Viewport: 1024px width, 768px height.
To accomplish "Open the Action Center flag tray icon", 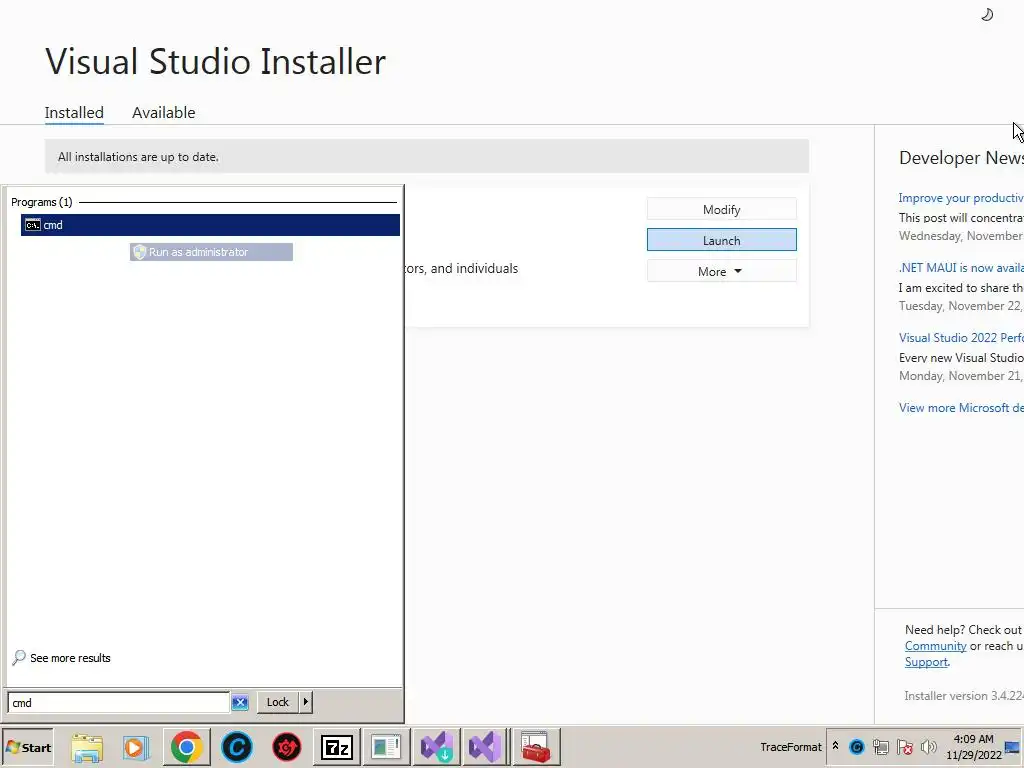I will [x=904, y=746].
